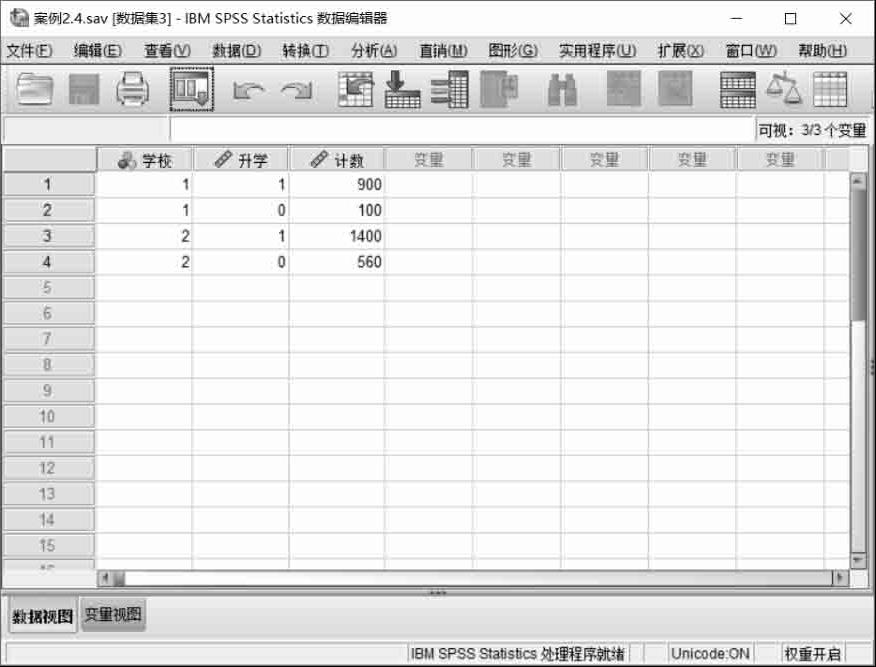Viewport: 876px width, 667px height.
Task: Open Find with binoculars icon
Action: pos(563,89)
